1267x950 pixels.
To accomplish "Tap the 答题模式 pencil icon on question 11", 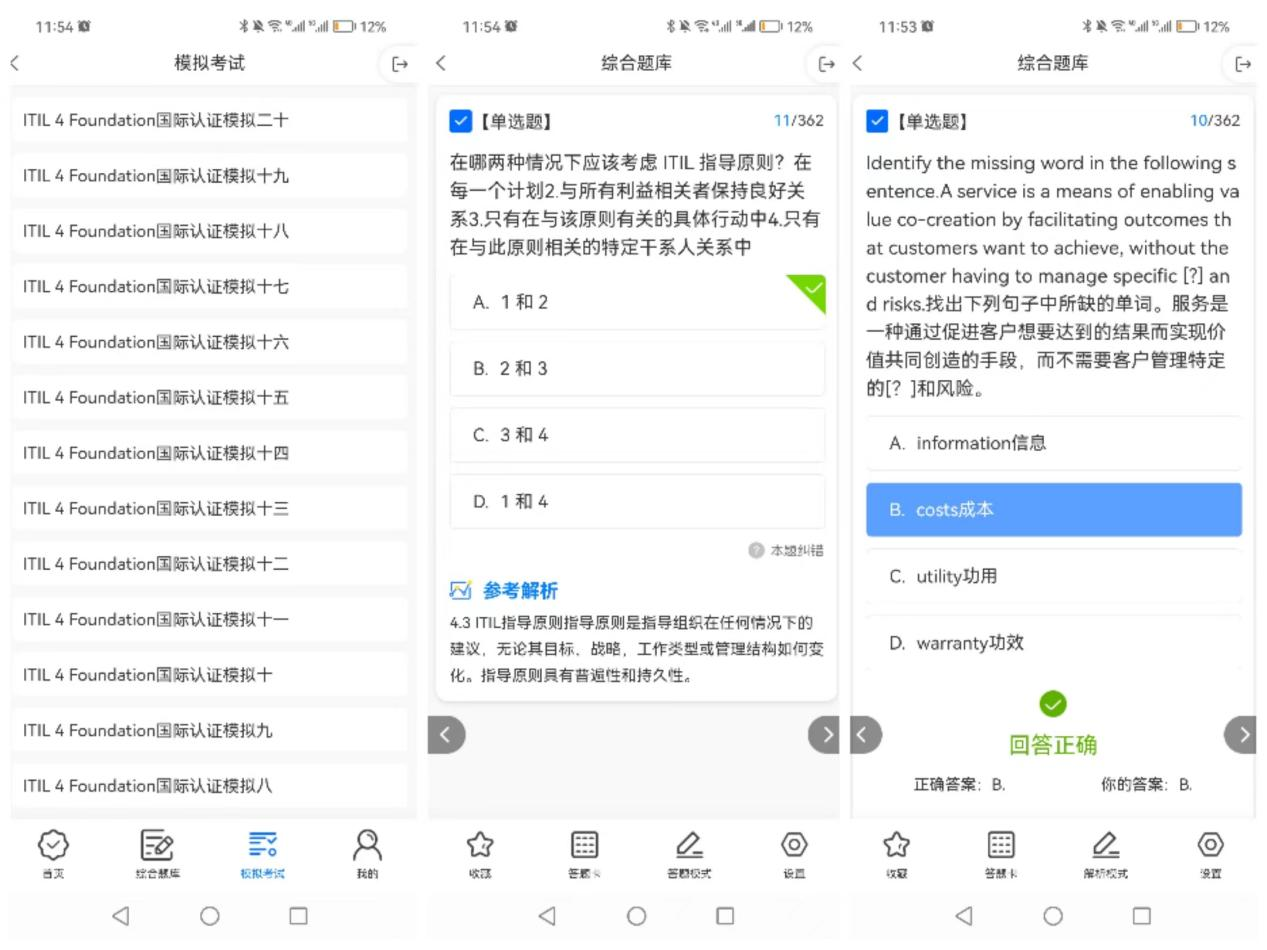I will [x=689, y=846].
